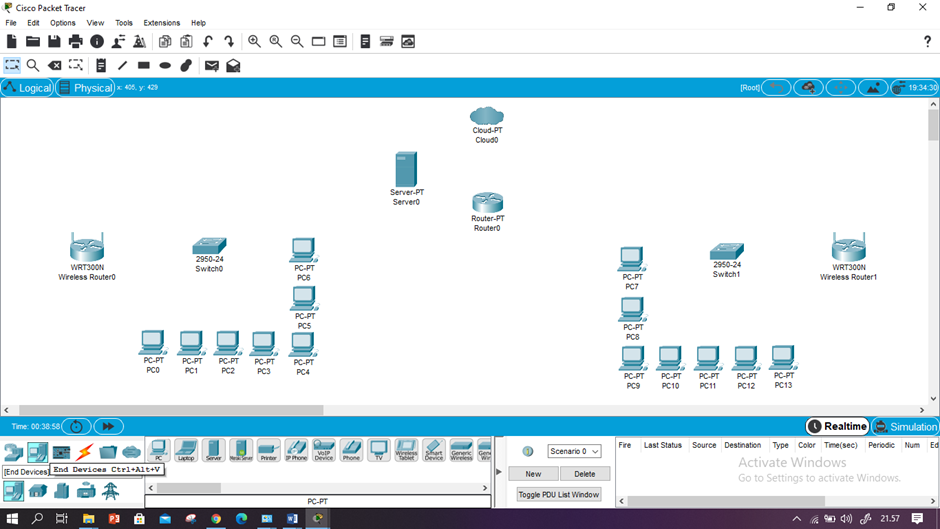Print using the printer toolbar icon
The height and width of the screenshot is (529, 940).
point(76,41)
